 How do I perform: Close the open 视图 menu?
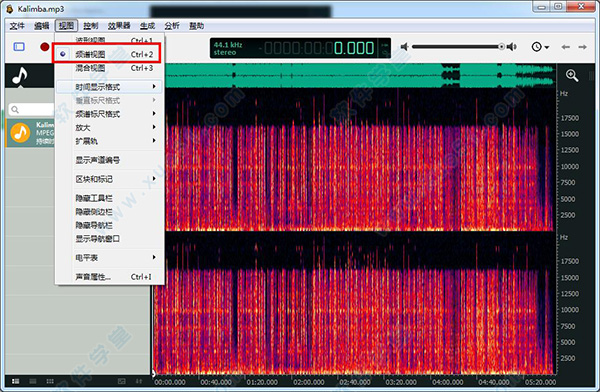click(66, 26)
